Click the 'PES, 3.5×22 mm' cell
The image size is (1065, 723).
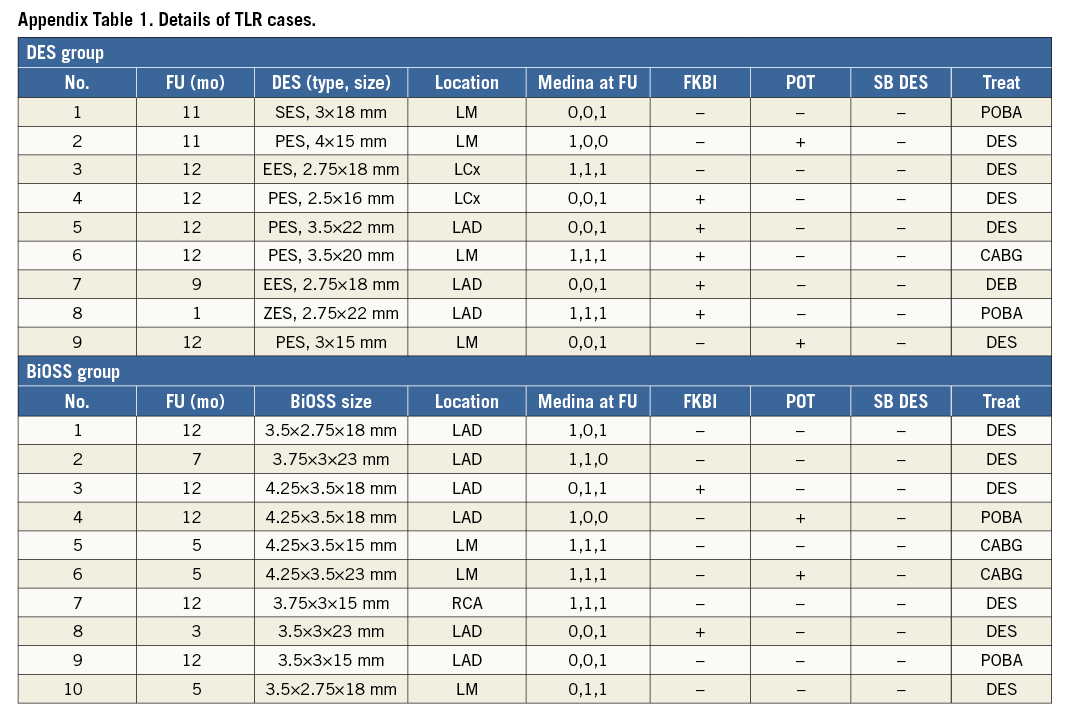point(330,227)
